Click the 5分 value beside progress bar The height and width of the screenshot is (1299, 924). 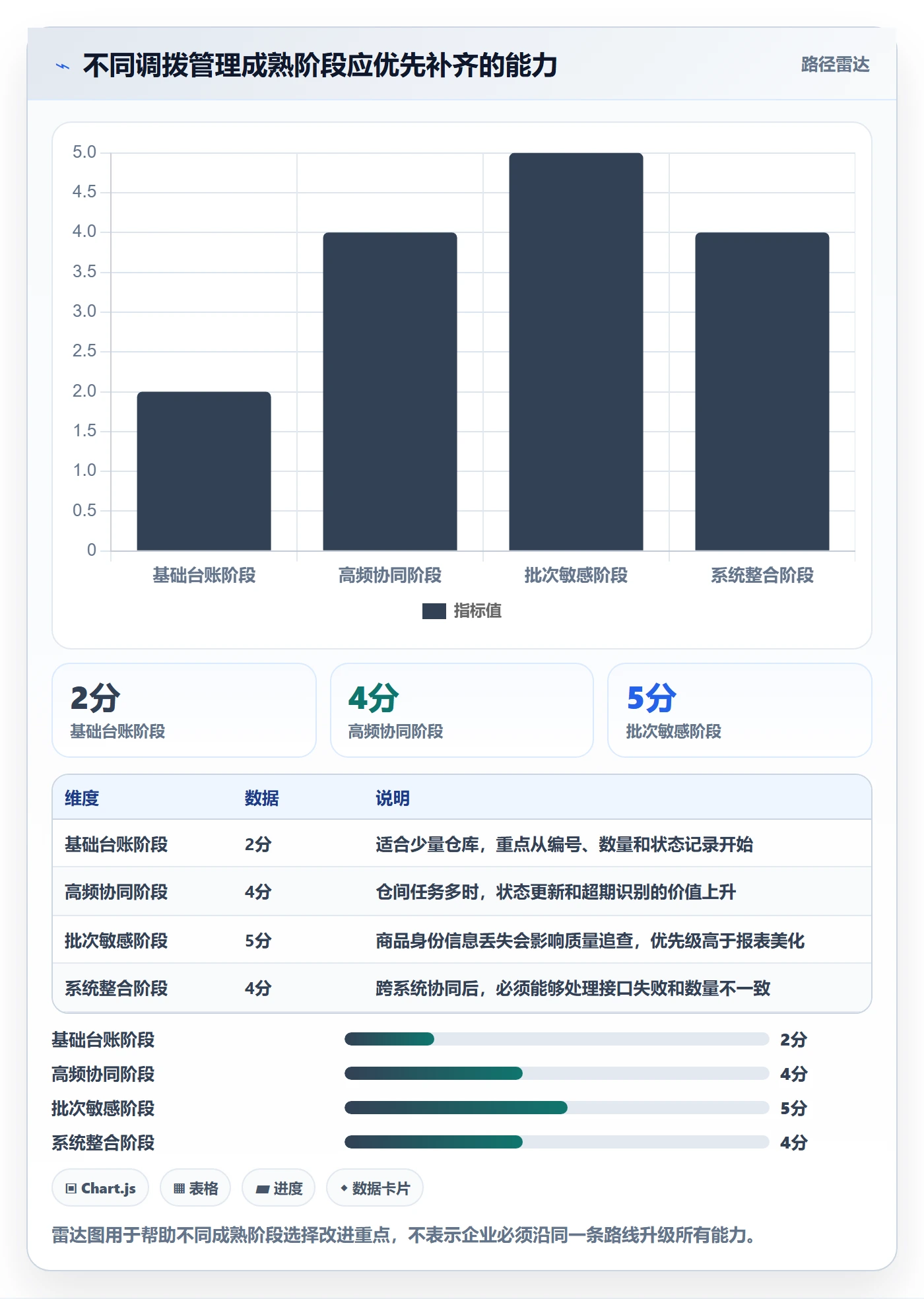(794, 1109)
